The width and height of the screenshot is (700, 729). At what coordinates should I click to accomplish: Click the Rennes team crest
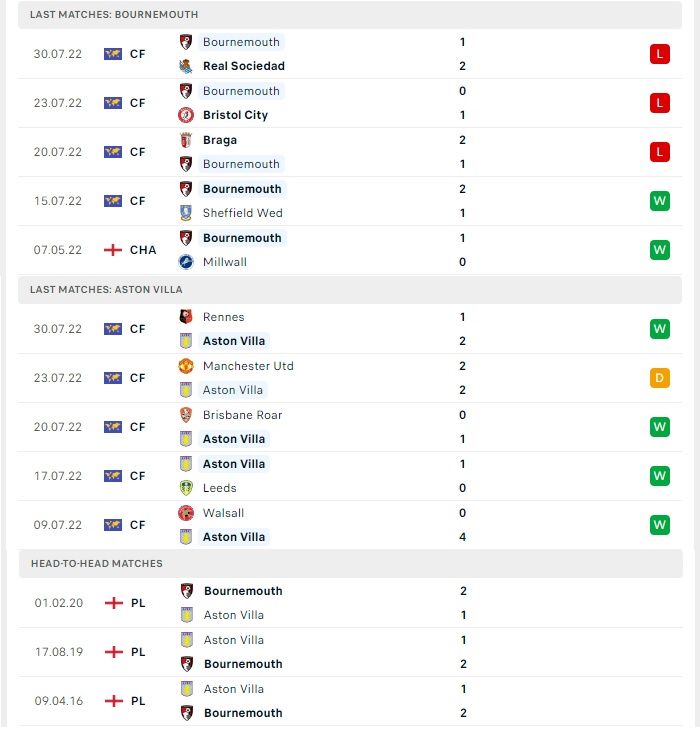[x=186, y=317]
